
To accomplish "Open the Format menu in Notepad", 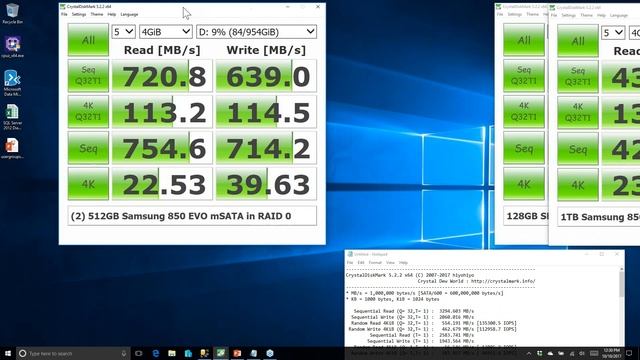I will pyautogui.click(x=375, y=262).
